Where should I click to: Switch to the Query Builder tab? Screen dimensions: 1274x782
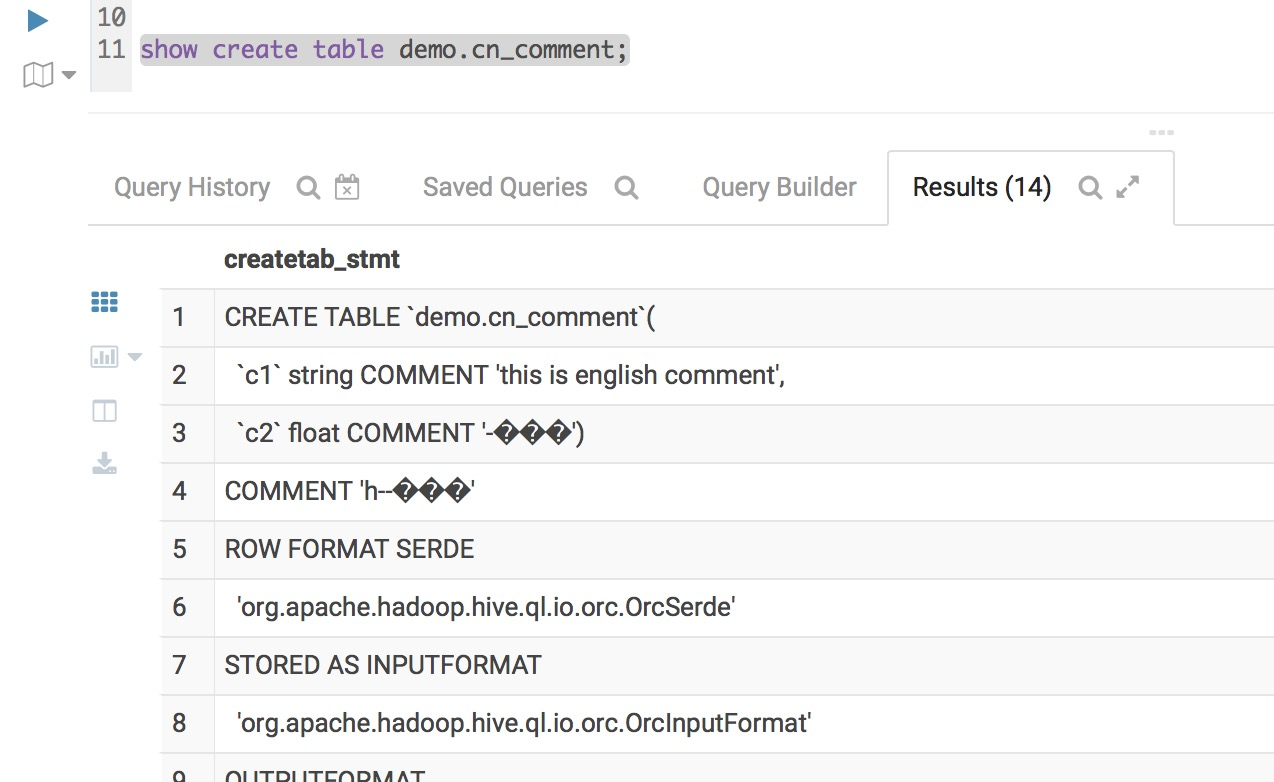click(x=779, y=187)
